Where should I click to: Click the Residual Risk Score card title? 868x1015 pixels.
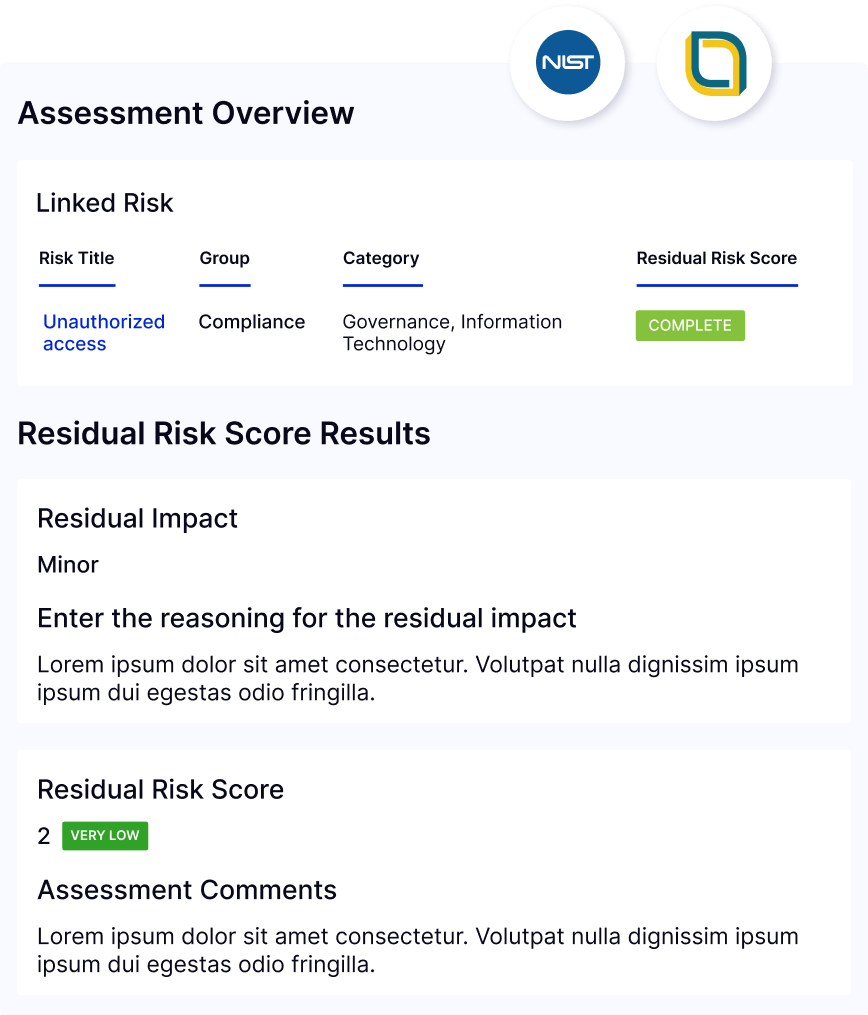coord(161,790)
